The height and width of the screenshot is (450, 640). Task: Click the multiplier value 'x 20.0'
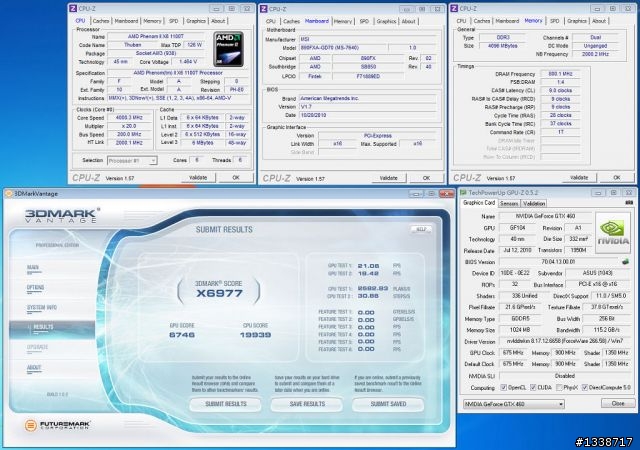tap(129, 126)
